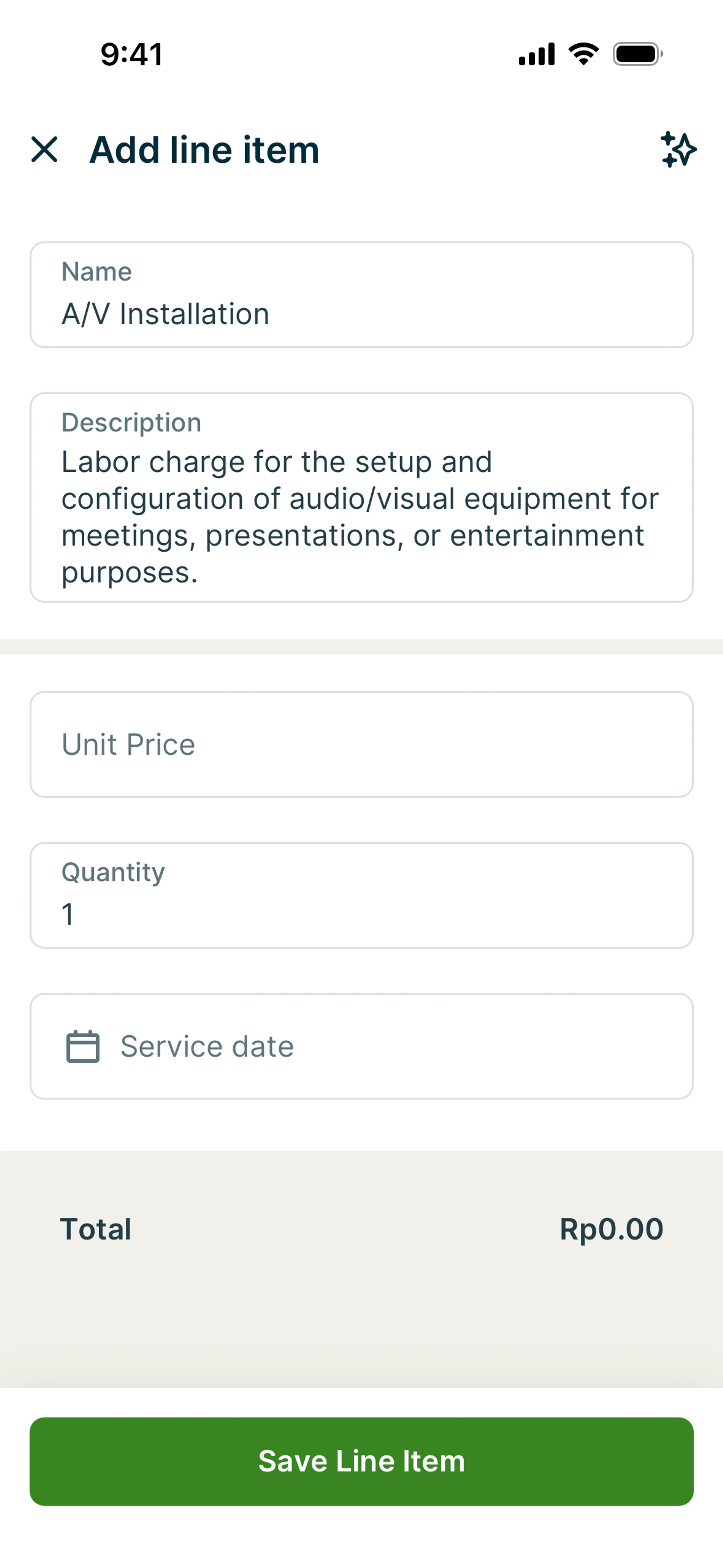Tap the Total label

96,1229
